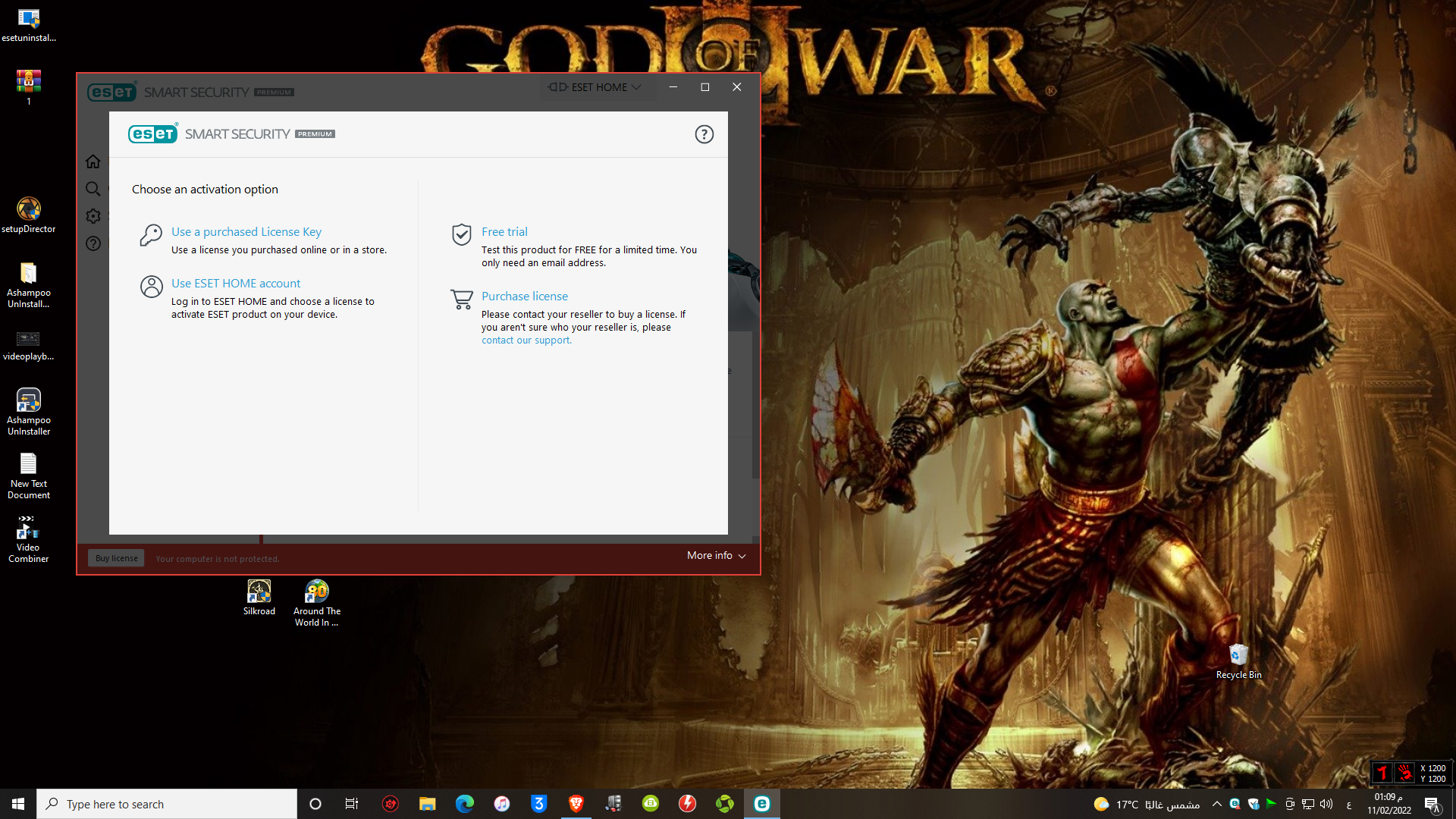Open the volume control in system tray
The image size is (1456, 819).
[x=1326, y=804]
